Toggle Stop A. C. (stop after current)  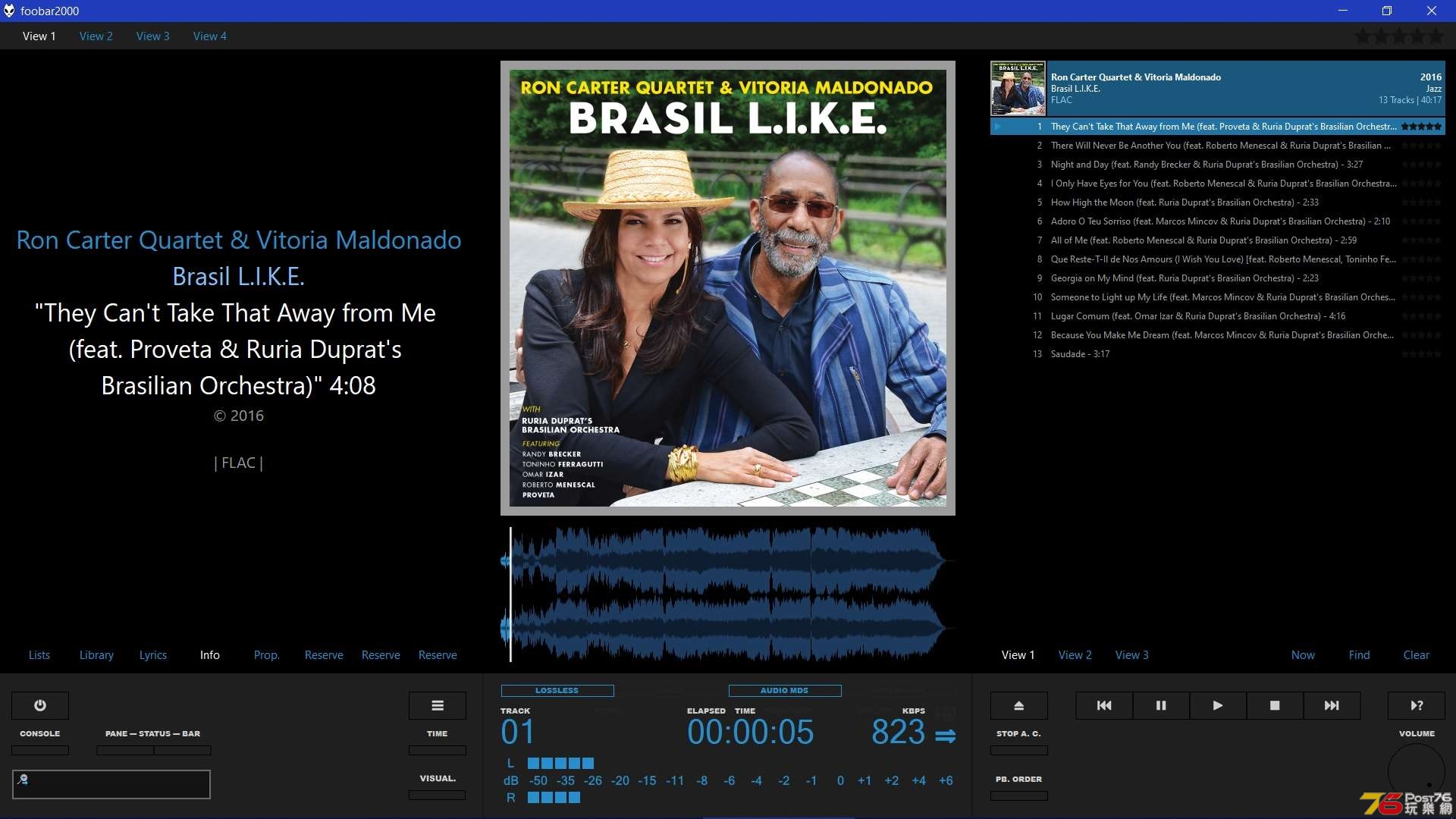[1019, 750]
